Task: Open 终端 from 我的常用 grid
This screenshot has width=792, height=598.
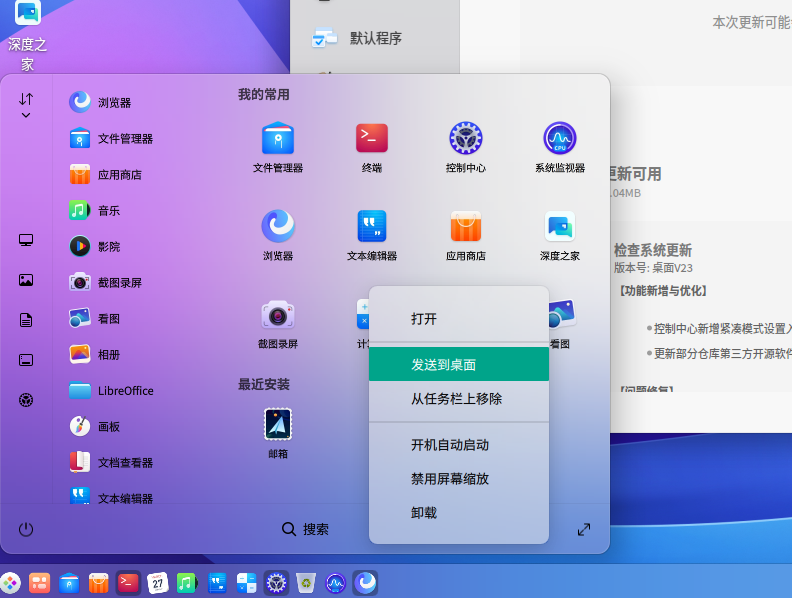Action: 372,147
